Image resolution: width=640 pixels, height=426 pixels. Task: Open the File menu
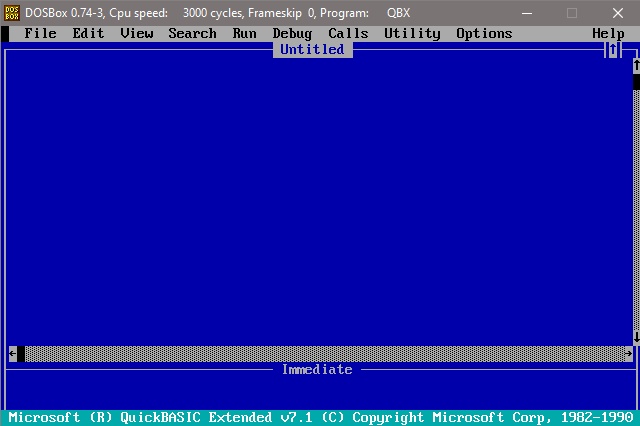coord(40,33)
